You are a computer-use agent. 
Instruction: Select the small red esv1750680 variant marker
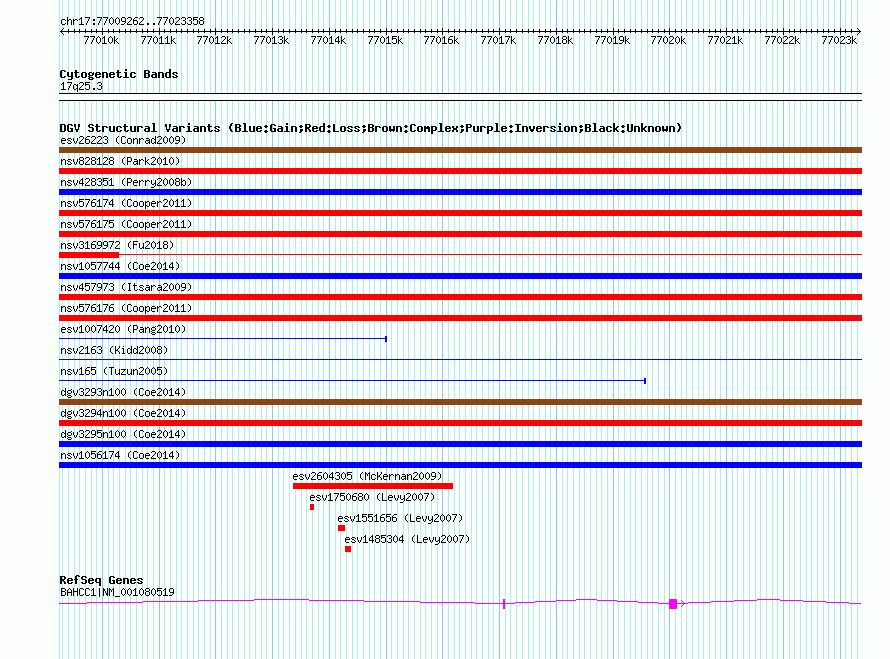312,507
